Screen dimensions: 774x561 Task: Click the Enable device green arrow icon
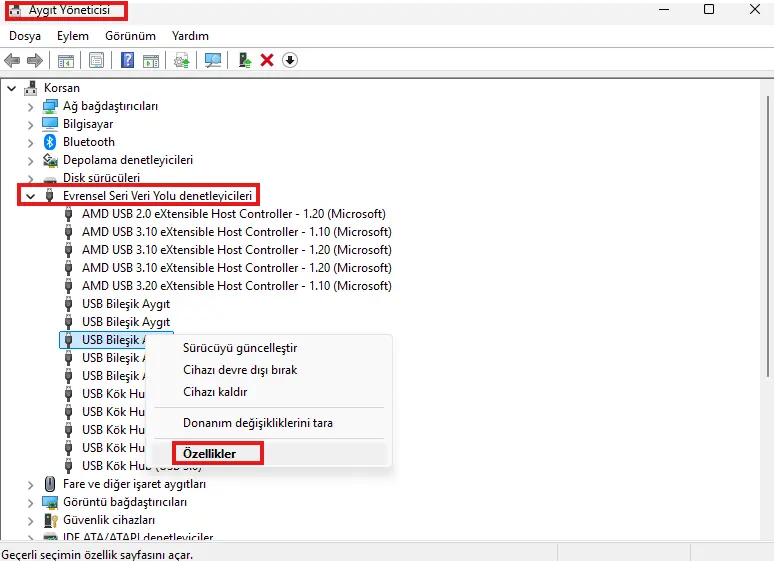click(244, 60)
